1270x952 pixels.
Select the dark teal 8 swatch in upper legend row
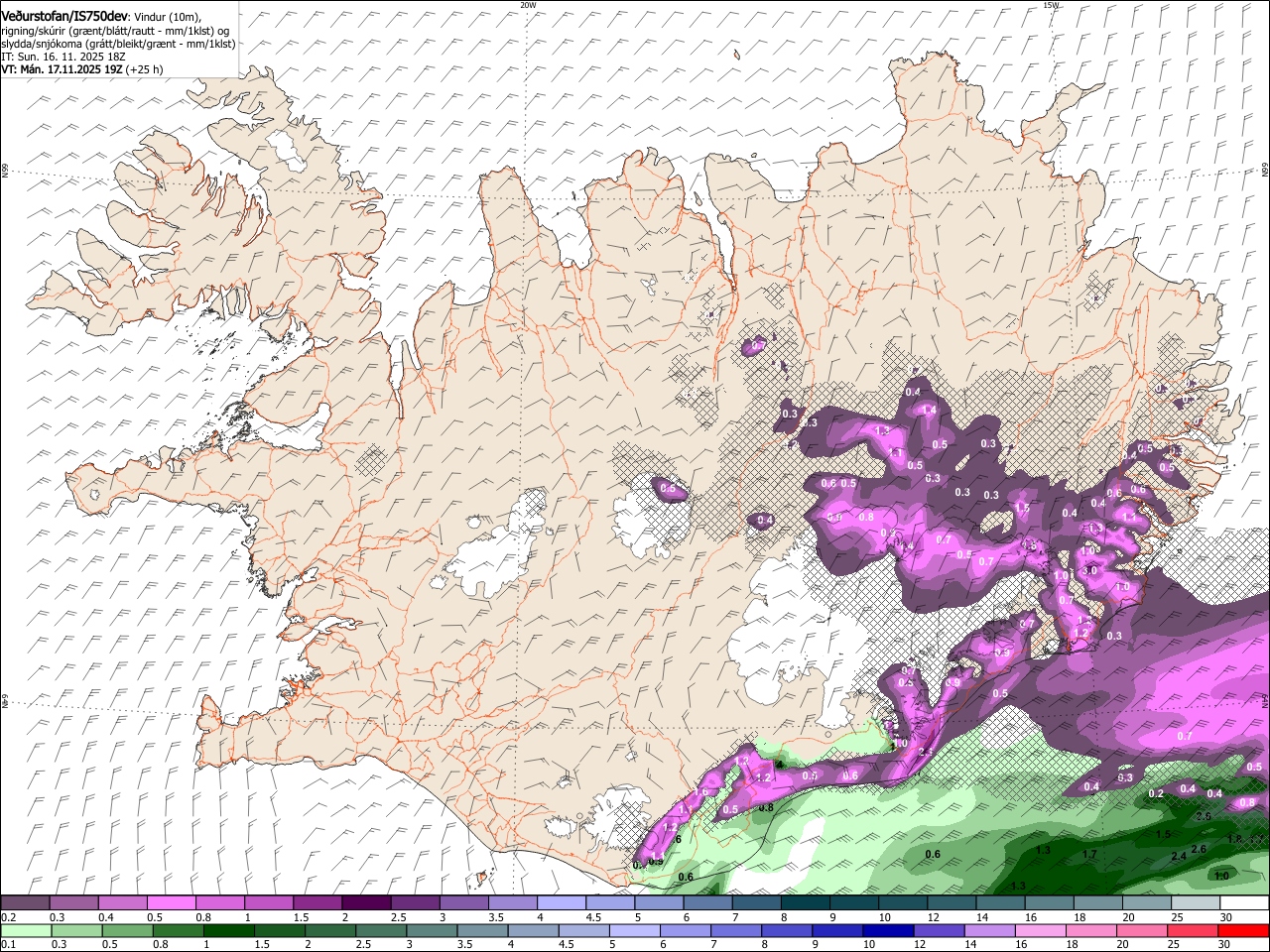[x=805, y=902]
